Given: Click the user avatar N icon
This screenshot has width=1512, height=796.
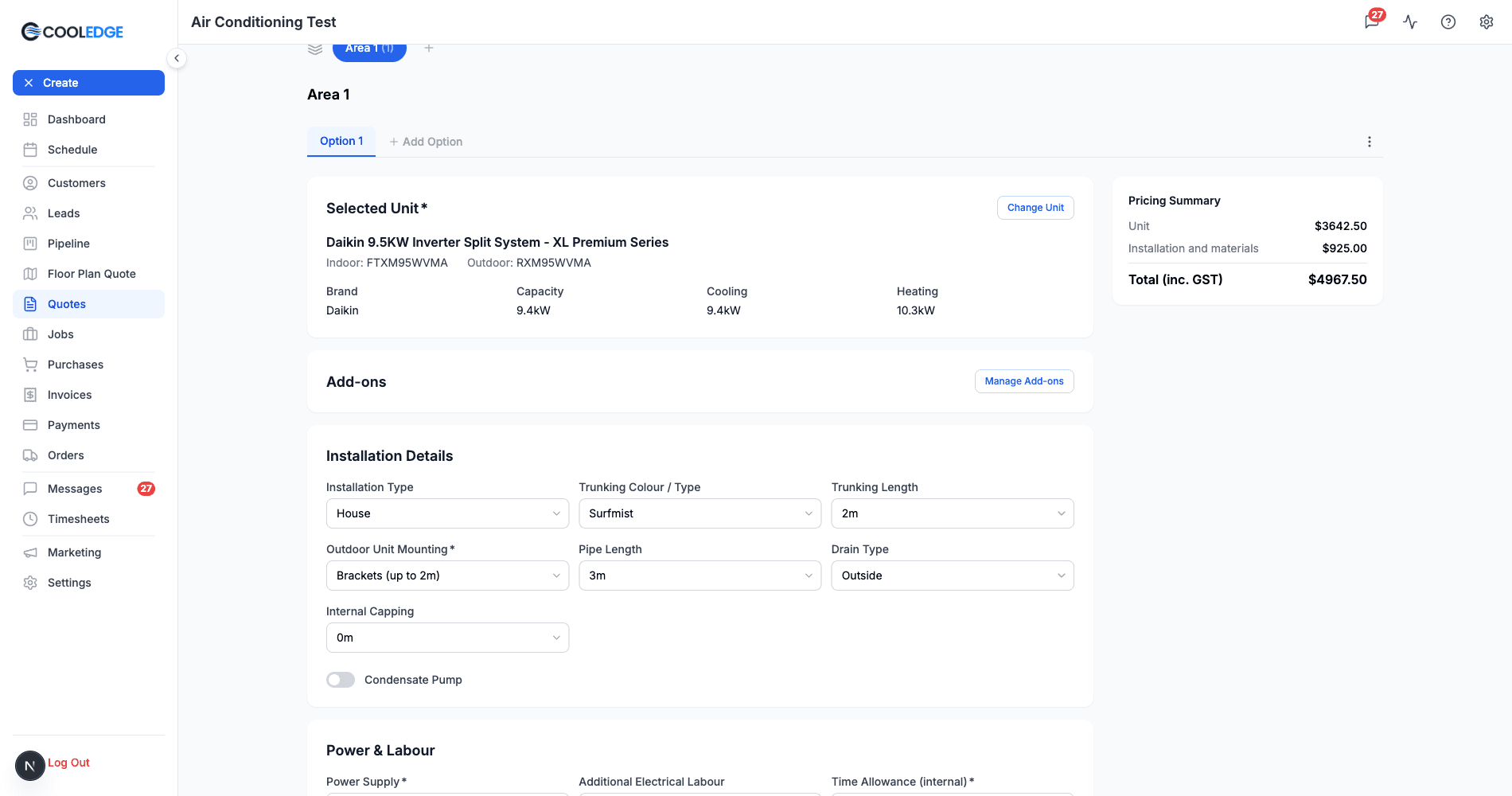Looking at the screenshot, I should coord(30,766).
